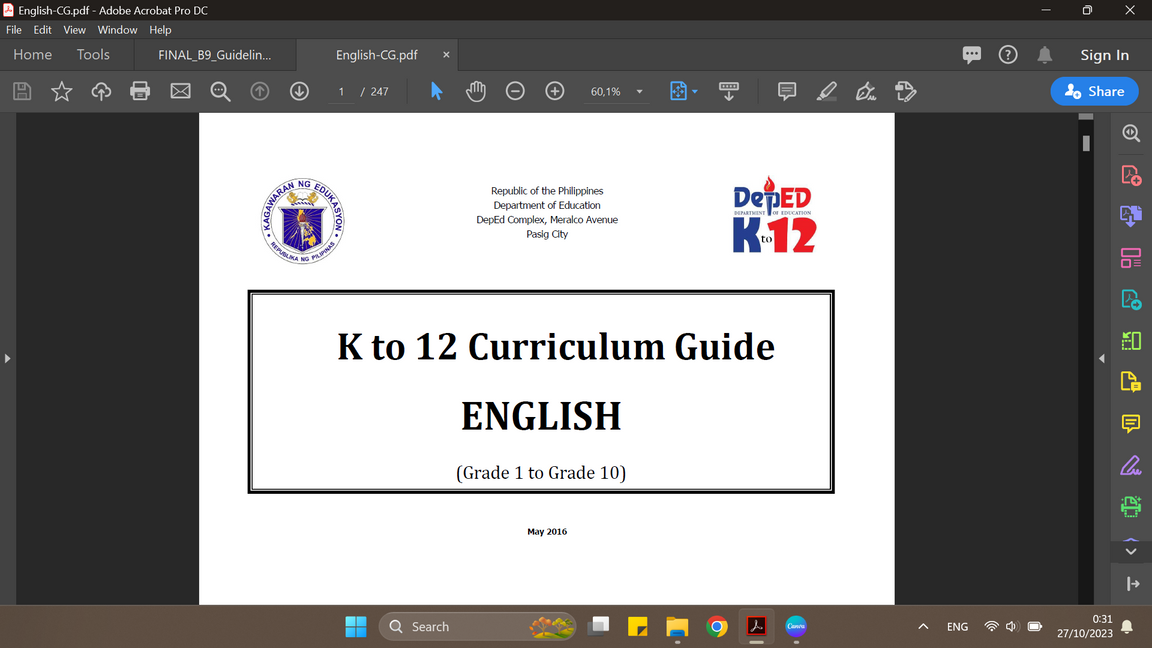Open the Add comment sticky note tool
Viewport: 1152px width, 648px height.
coord(787,91)
